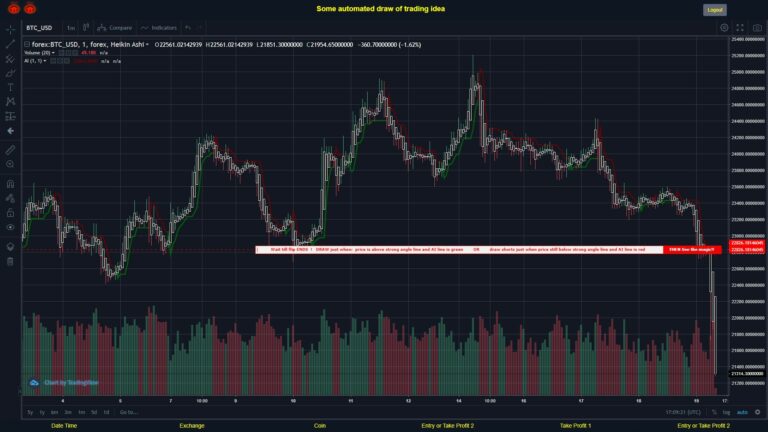Toggle magnet mode for drawings
Viewport: 768px width, 432px height.
(10, 184)
